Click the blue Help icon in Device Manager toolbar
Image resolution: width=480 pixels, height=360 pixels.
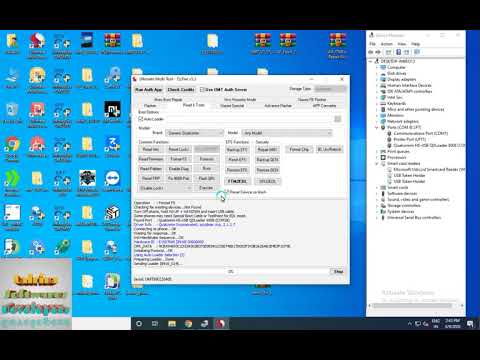tap(398, 52)
